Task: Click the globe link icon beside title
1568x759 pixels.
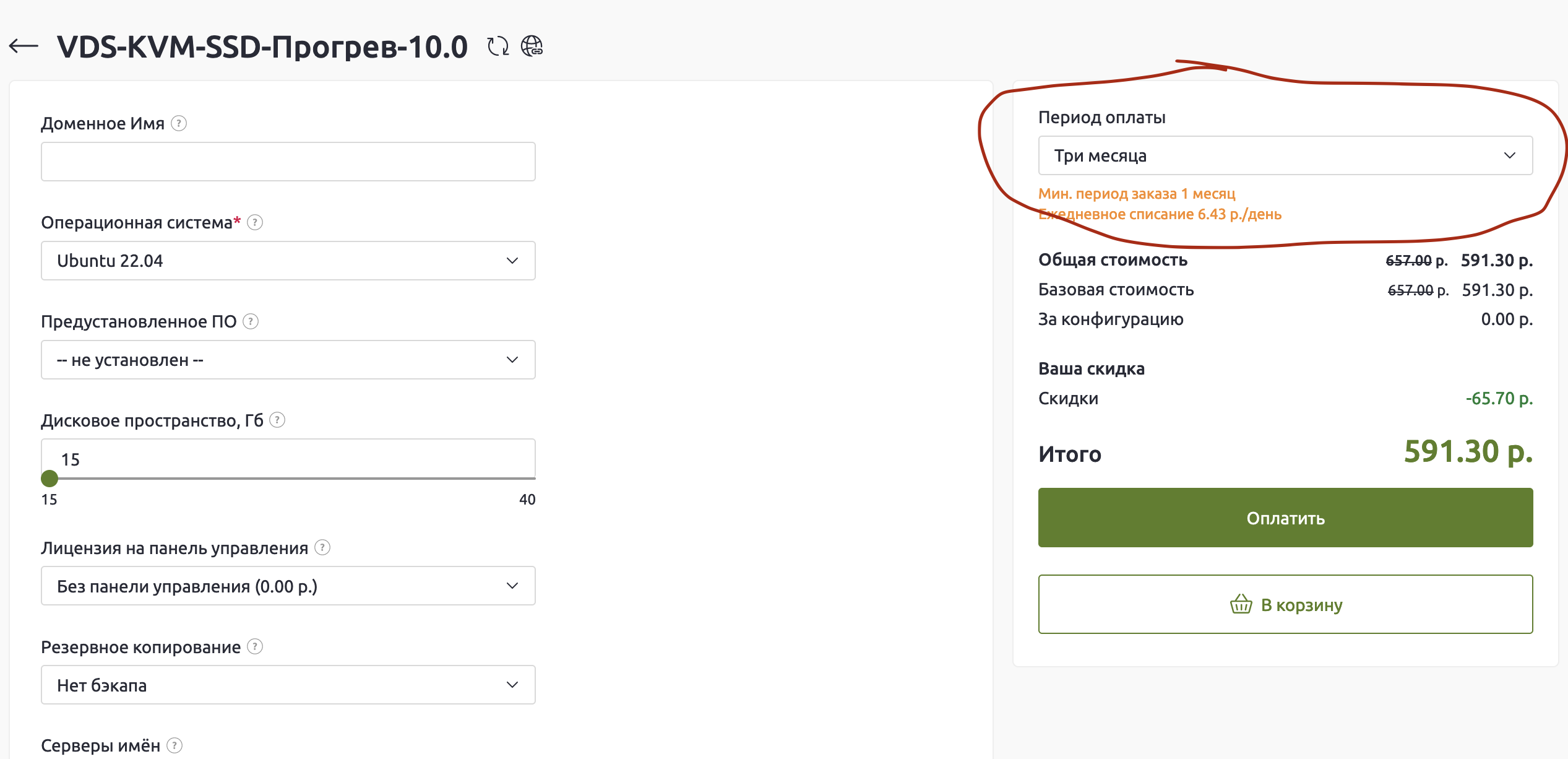Action: [x=532, y=46]
